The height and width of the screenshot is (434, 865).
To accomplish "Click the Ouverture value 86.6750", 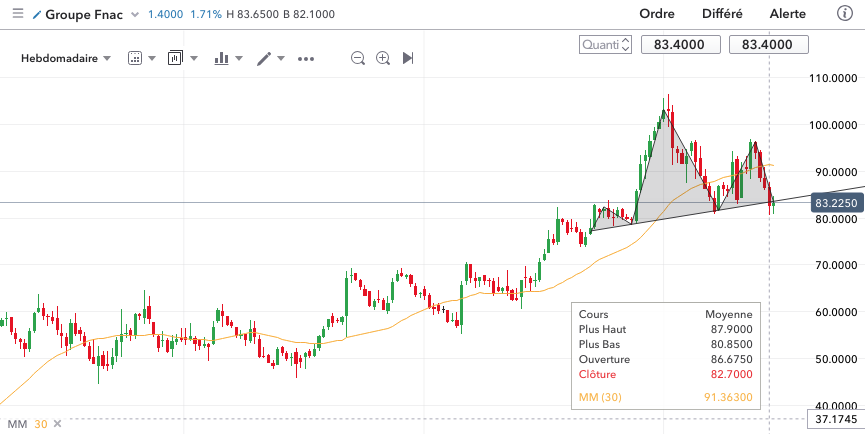I will pyautogui.click(x=731, y=360).
